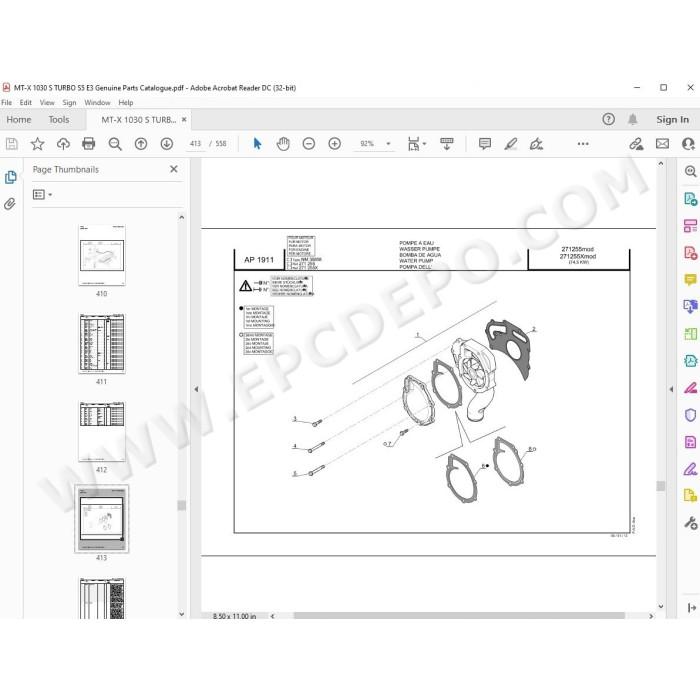Open the View menu
This screenshot has width=700, height=700.
click(47, 102)
